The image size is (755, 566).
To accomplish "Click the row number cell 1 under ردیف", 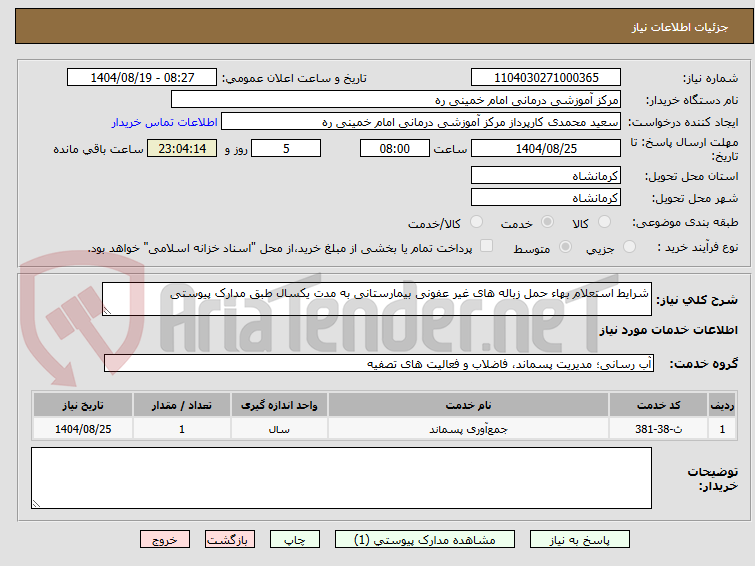I will coord(722,429).
